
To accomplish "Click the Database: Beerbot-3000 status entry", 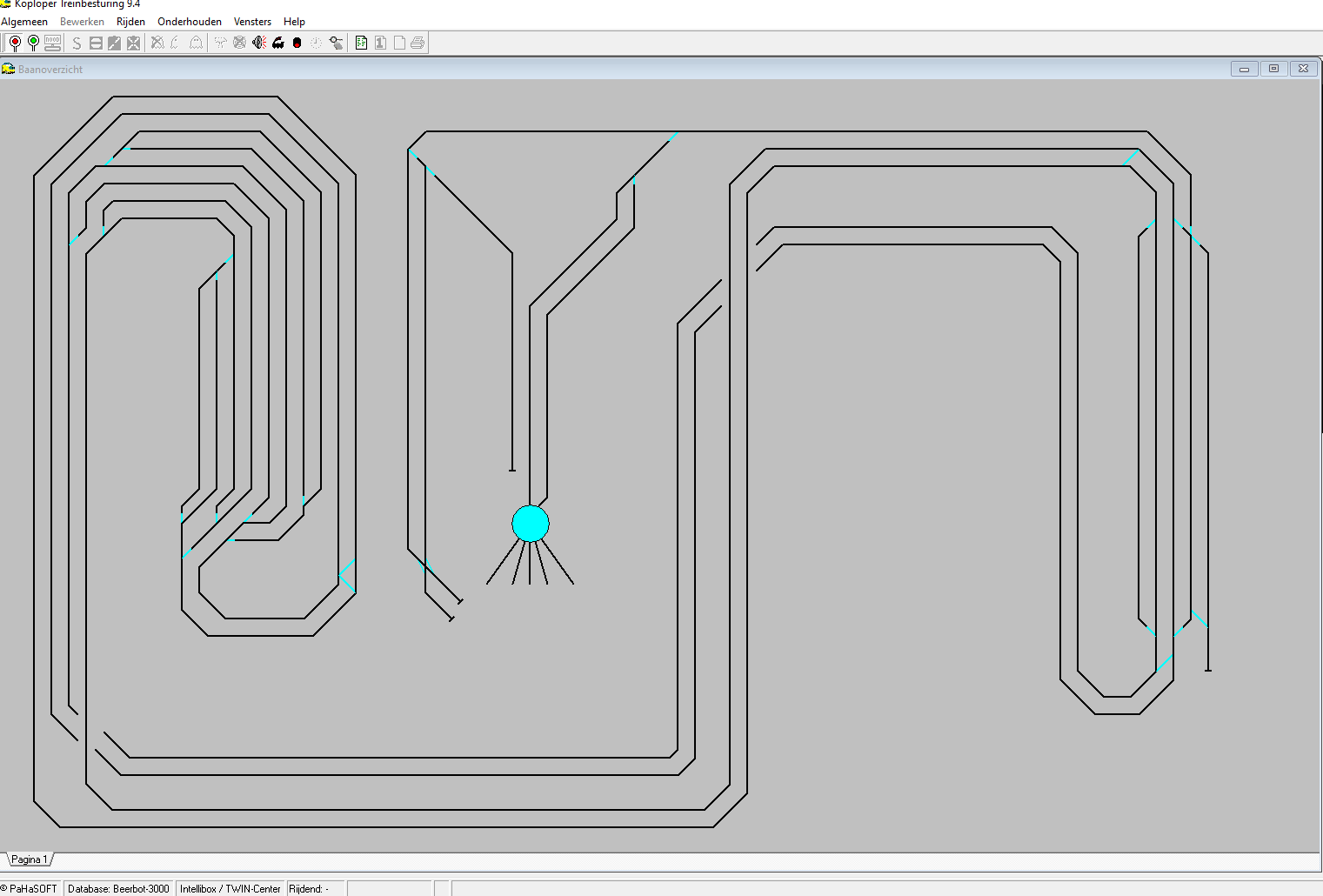I will [118, 889].
